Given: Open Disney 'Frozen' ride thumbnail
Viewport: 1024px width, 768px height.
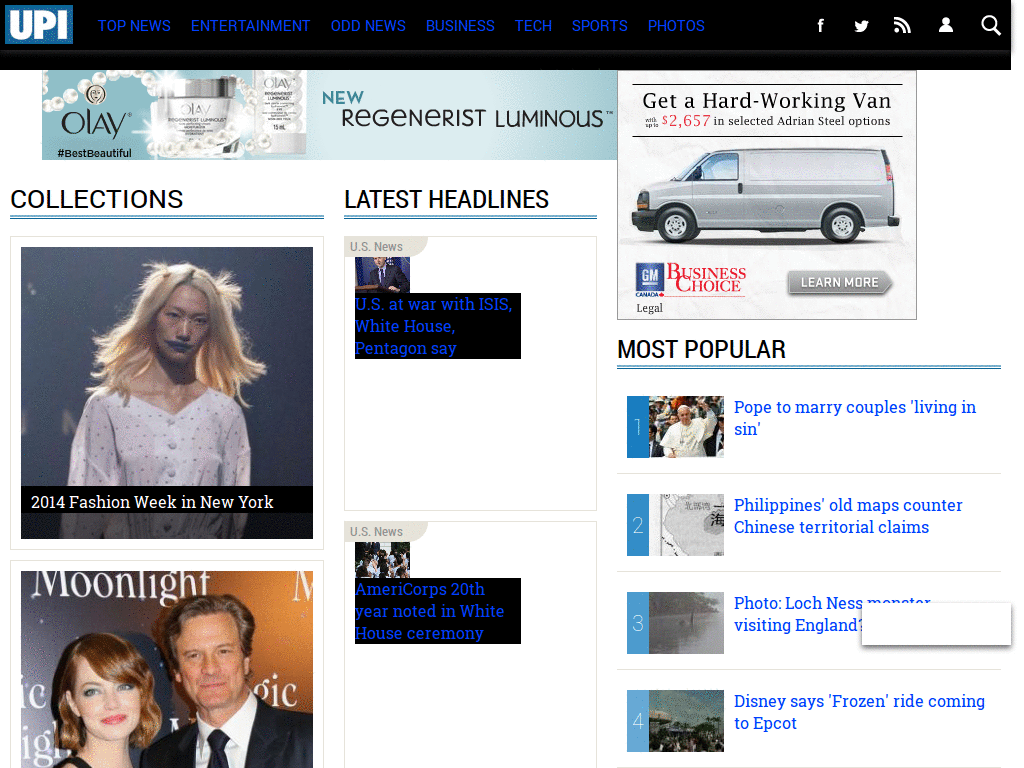Looking at the screenshot, I should coord(685,721).
